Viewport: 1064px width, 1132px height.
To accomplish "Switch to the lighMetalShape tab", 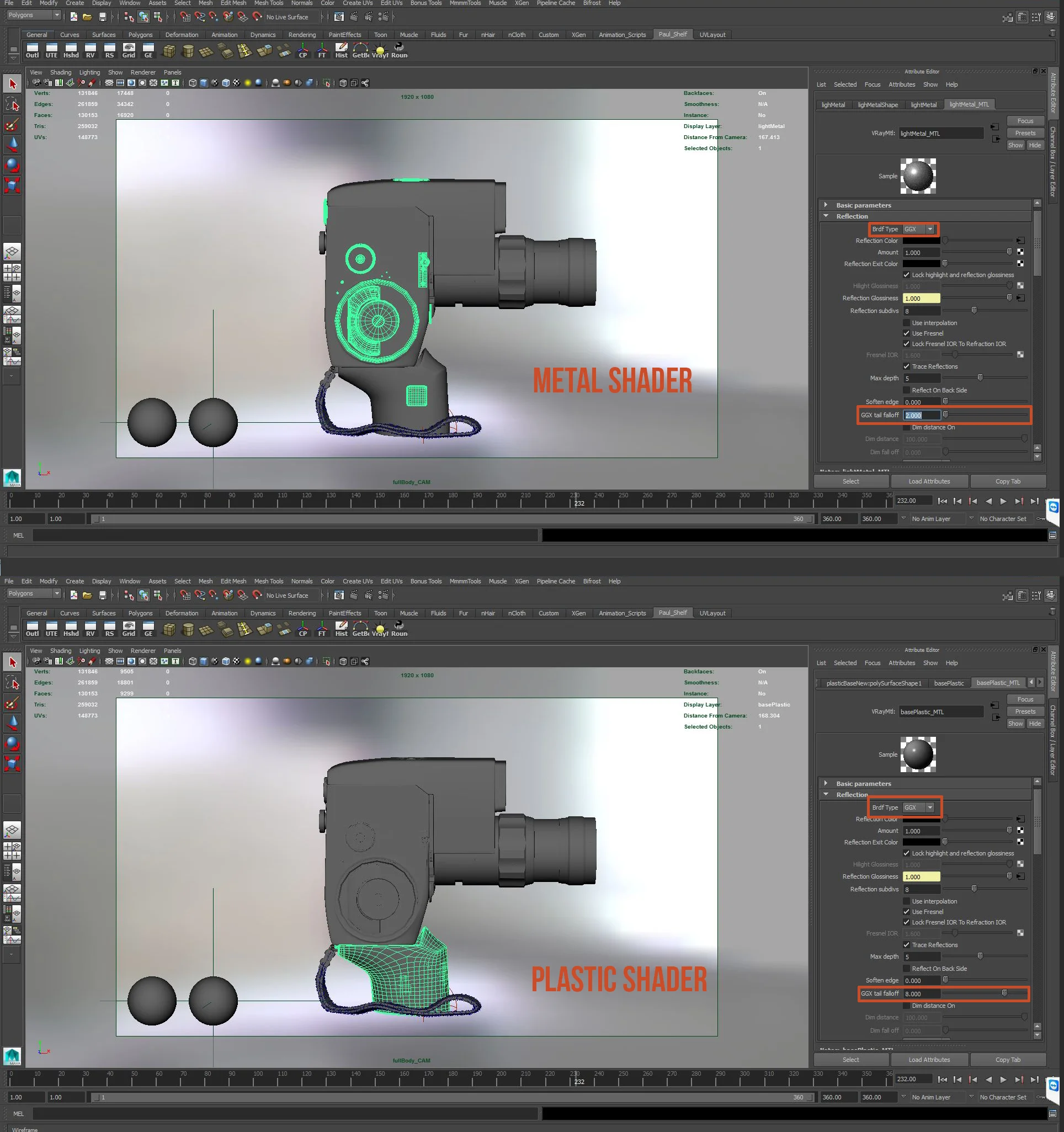I will (877, 105).
